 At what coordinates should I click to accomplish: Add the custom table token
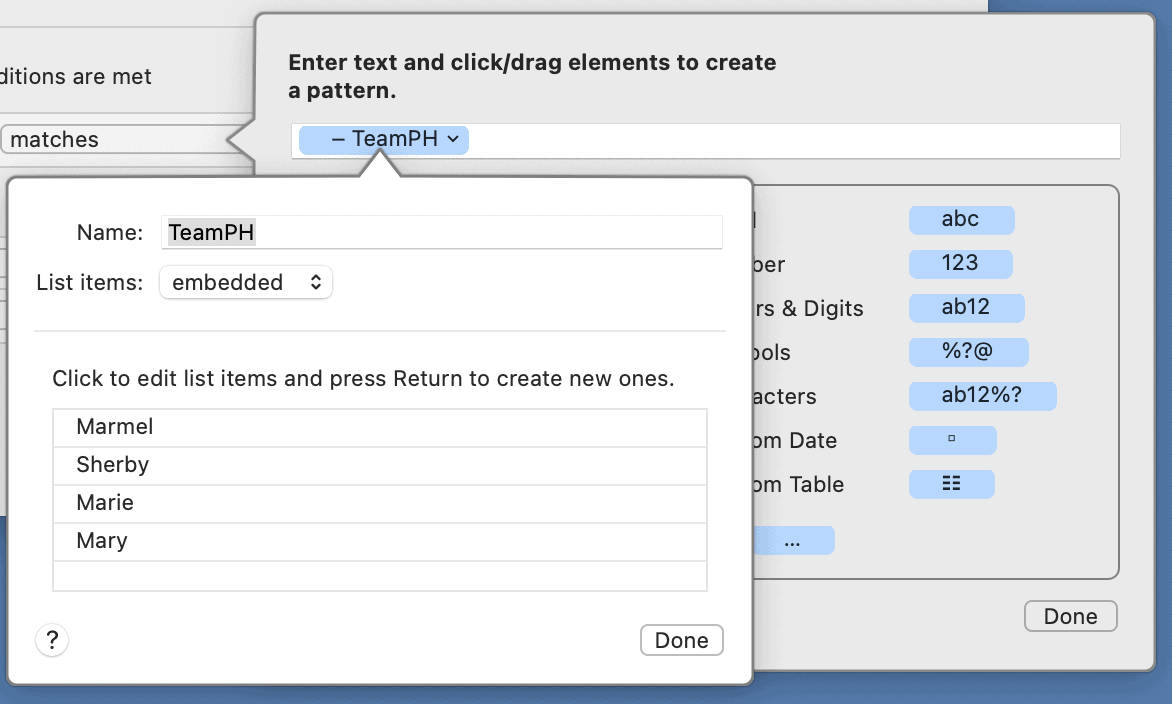coord(952,484)
